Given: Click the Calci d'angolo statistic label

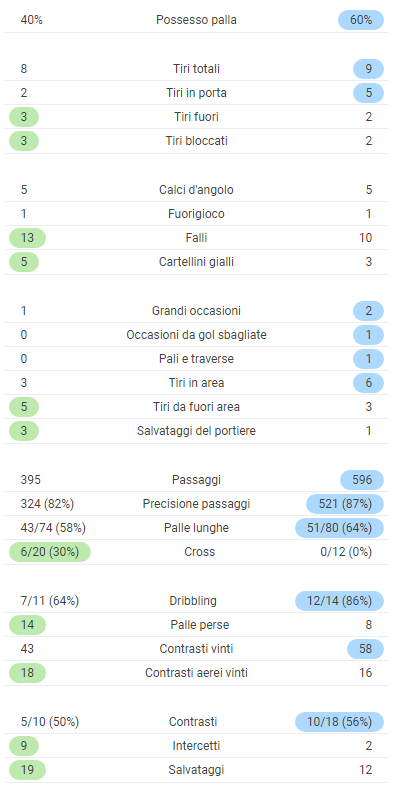Looking at the screenshot, I should (196, 190).
